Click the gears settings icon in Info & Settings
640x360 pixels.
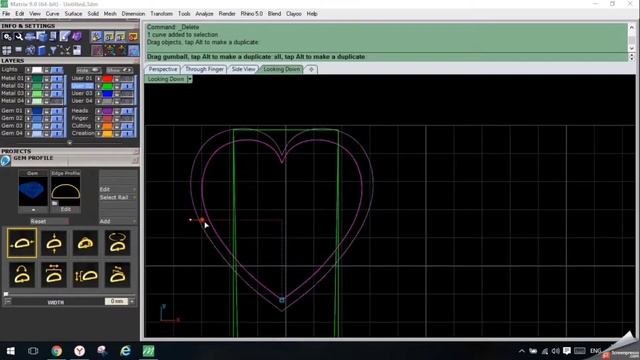[7, 37]
